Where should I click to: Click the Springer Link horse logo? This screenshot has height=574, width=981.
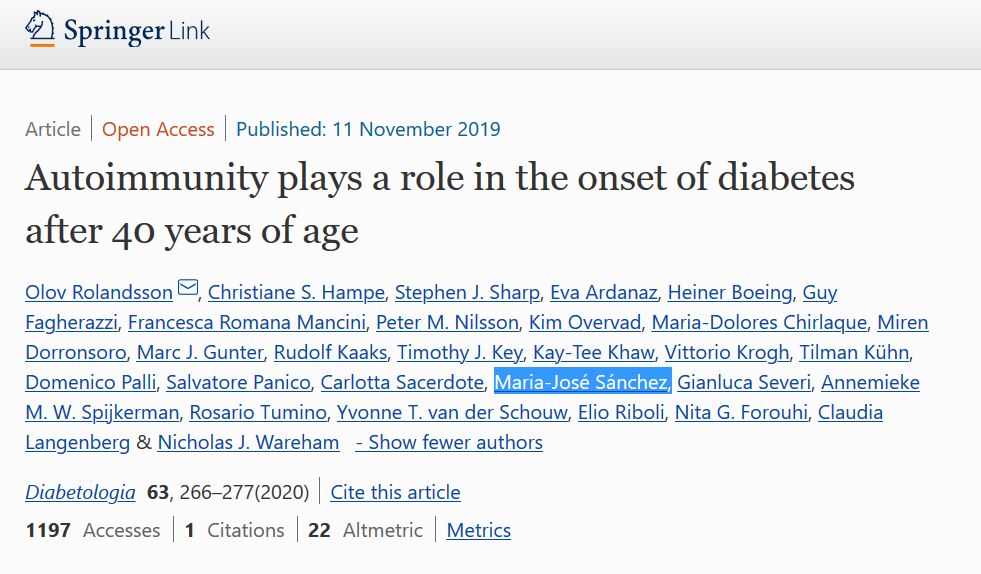click(x=40, y=30)
